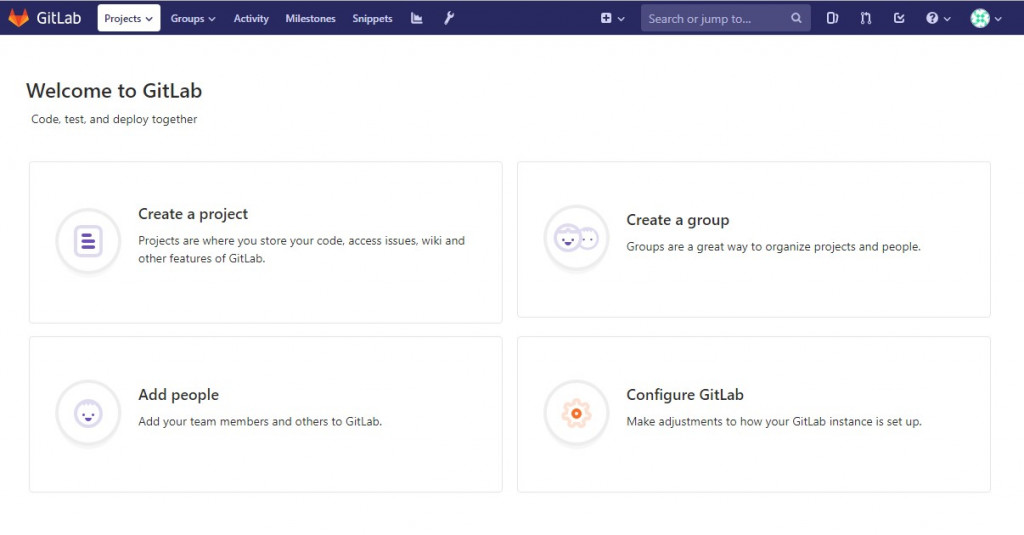Viewport: 1024px width, 535px height.
Task: Click the Create a group title
Action: click(x=677, y=219)
